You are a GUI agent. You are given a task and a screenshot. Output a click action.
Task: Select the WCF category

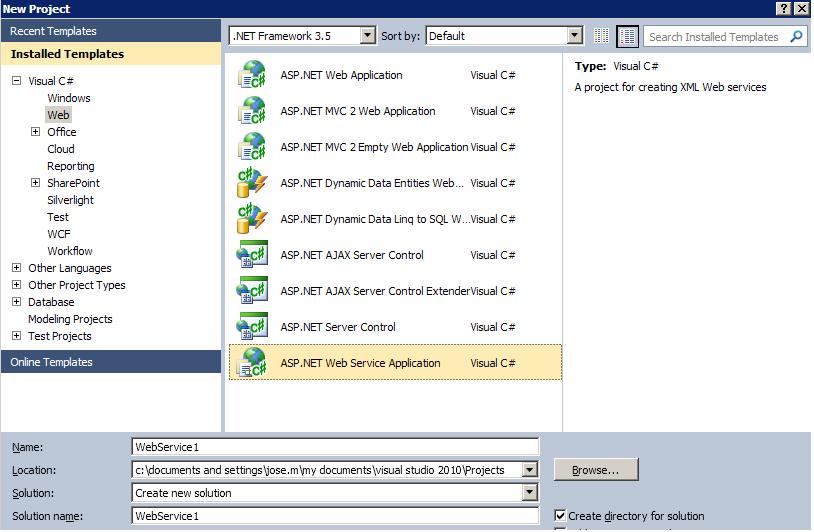coord(59,234)
